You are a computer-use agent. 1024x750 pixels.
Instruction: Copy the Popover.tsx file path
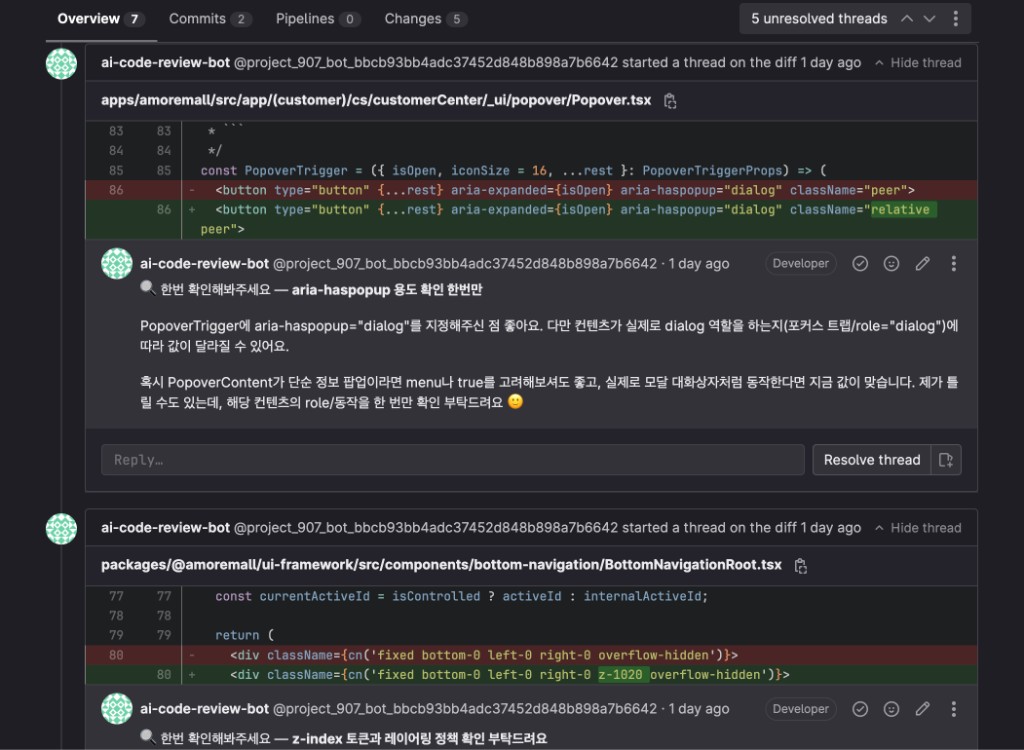point(671,101)
